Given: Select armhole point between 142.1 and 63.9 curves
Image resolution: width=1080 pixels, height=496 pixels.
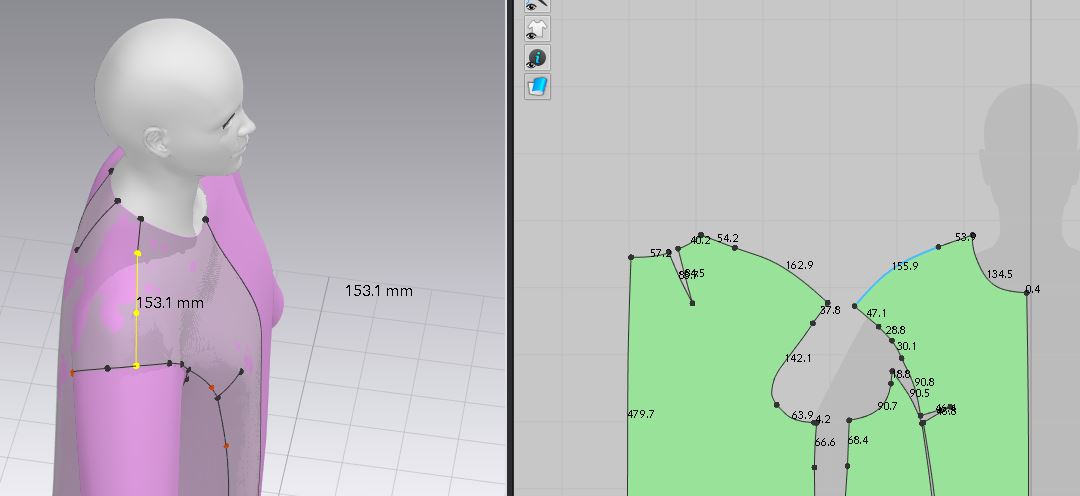Looking at the screenshot, I should [x=776, y=405].
